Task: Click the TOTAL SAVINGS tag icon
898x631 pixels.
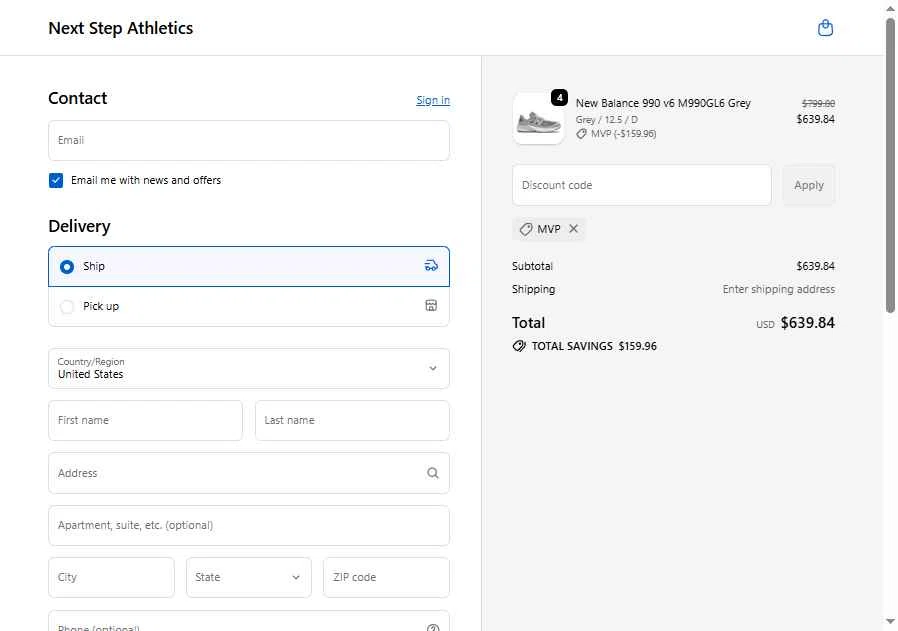Action: click(x=519, y=346)
